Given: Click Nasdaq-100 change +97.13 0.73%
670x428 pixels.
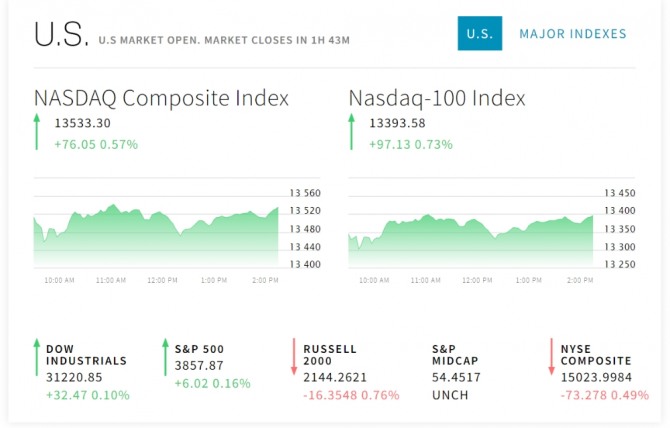Looking at the screenshot, I should coord(410,144).
